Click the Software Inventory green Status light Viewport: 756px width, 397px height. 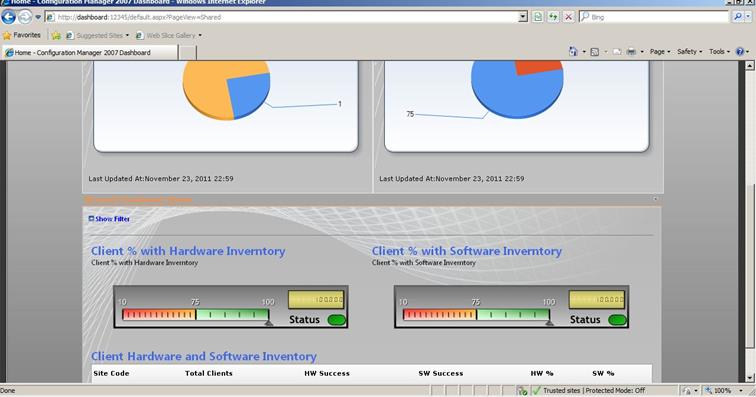click(x=617, y=320)
